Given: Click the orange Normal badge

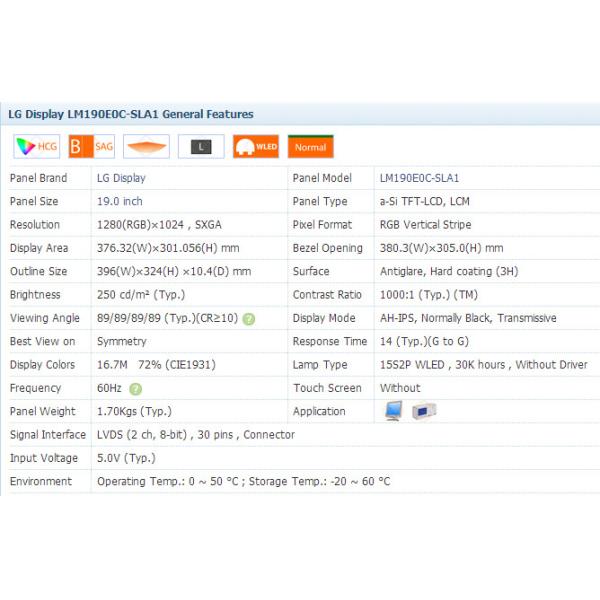Looking at the screenshot, I should (311, 147).
